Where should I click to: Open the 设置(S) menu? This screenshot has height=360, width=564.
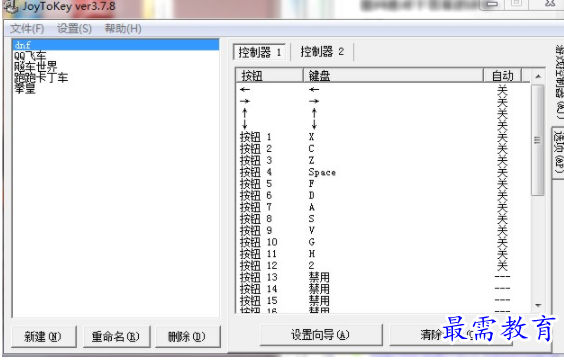click(74, 28)
